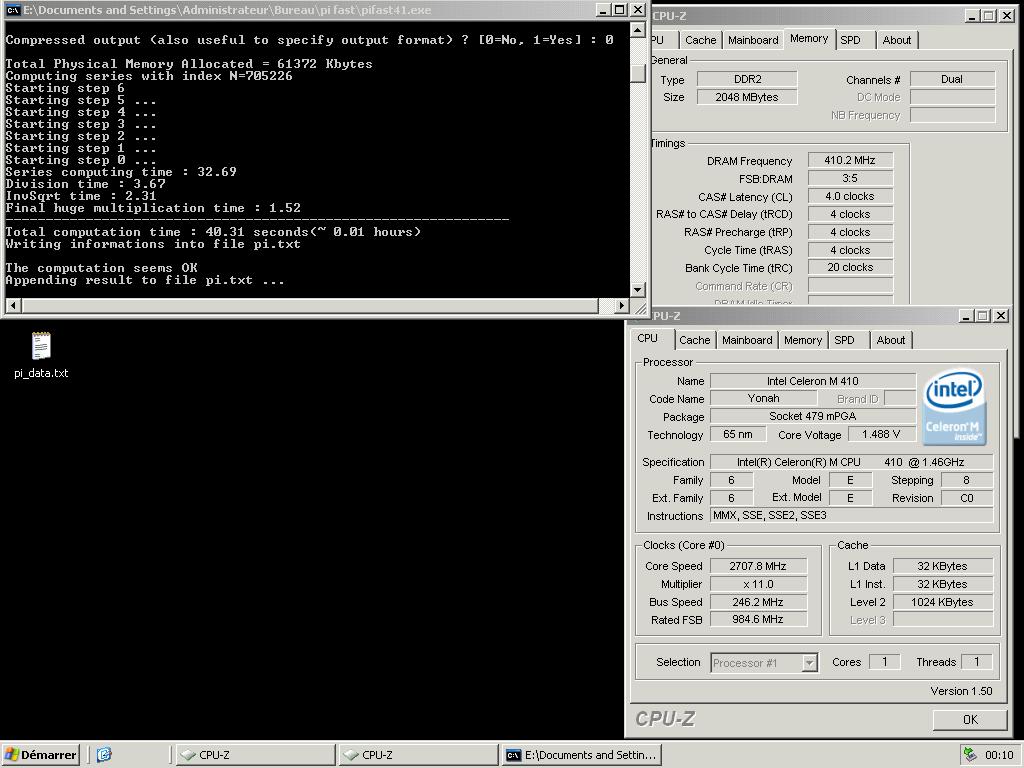The height and width of the screenshot is (768, 1024).
Task: Open Cache tab in upper CPU-Z memory window
Action: (701, 40)
